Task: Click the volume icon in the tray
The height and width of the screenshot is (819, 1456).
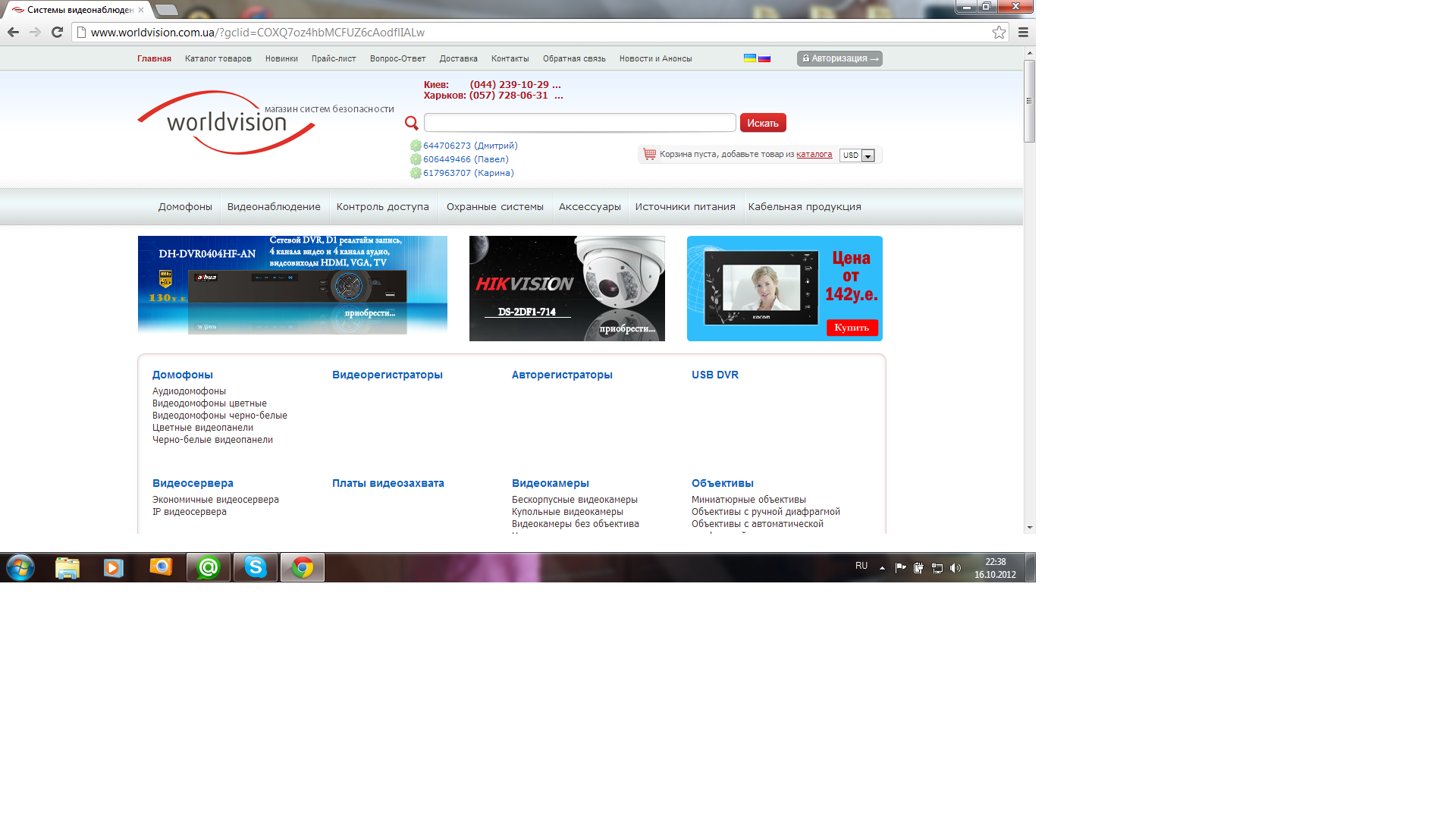Action: coord(955,568)
